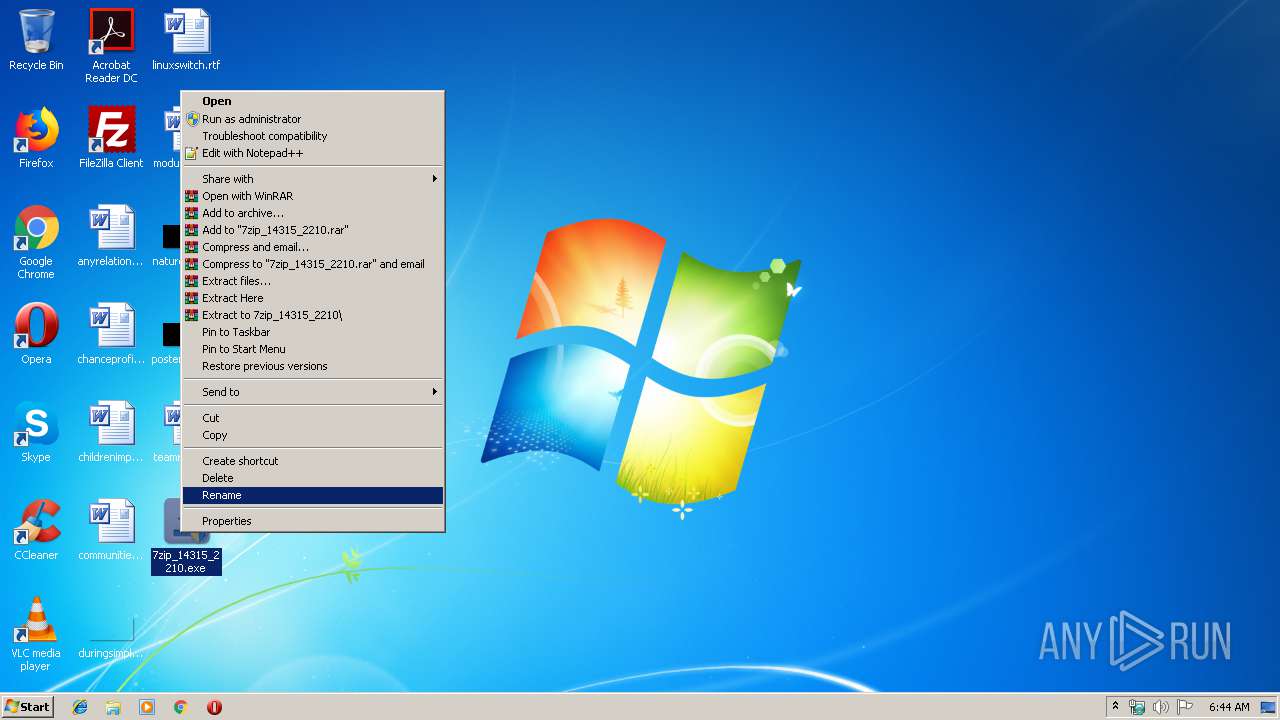The width and height of the screenshot is (1280, 720).
Task: Choose Add to archive...
Action: point(312,213)
